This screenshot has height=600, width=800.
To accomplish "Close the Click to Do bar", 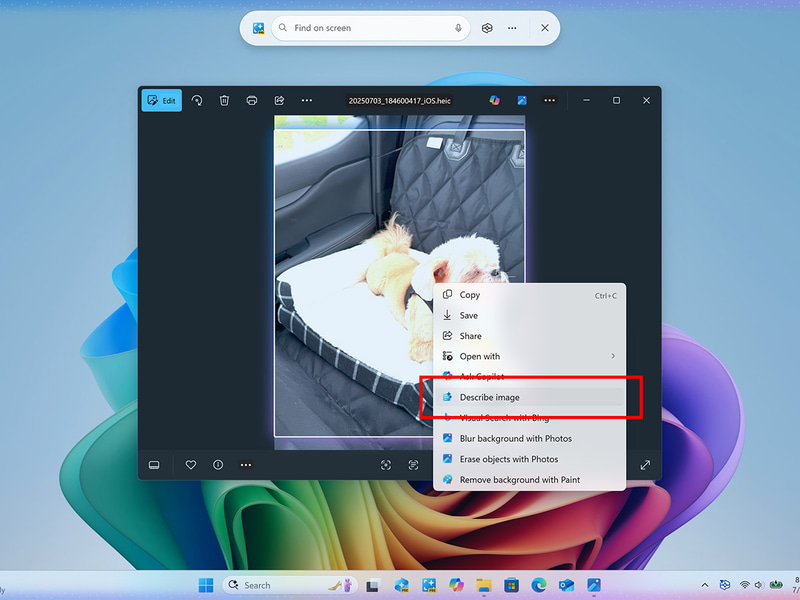I will (545, 28).
